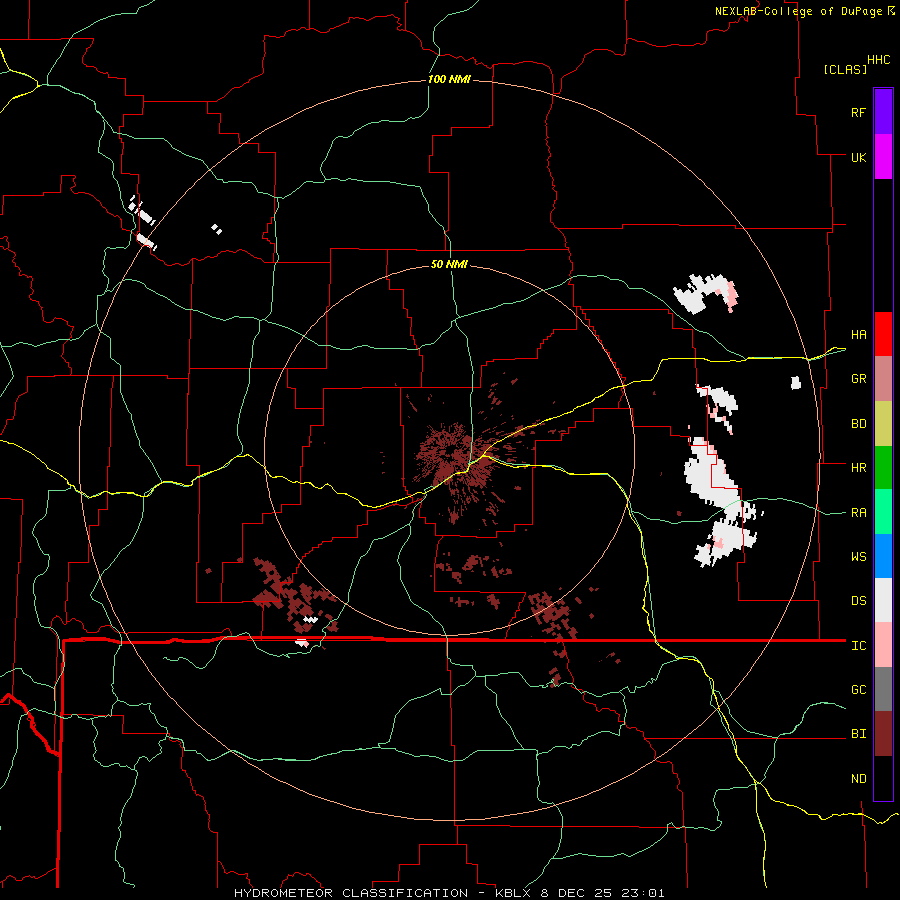Select the BD yellow legend block
900x900 pixels.
click(x=883, y=424)
